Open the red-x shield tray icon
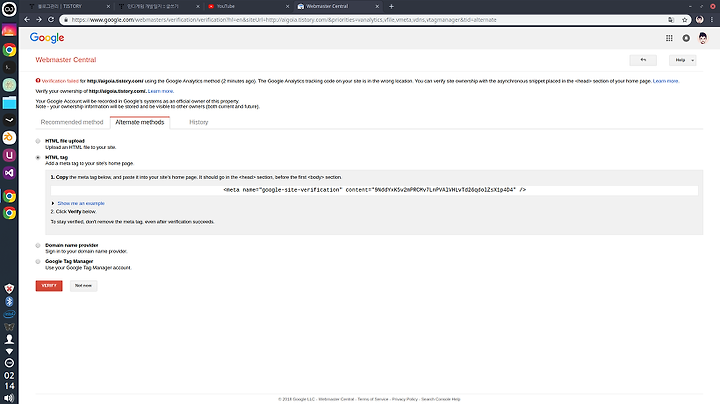This screenshot has width=720, height=404. [x=9, y=289]
